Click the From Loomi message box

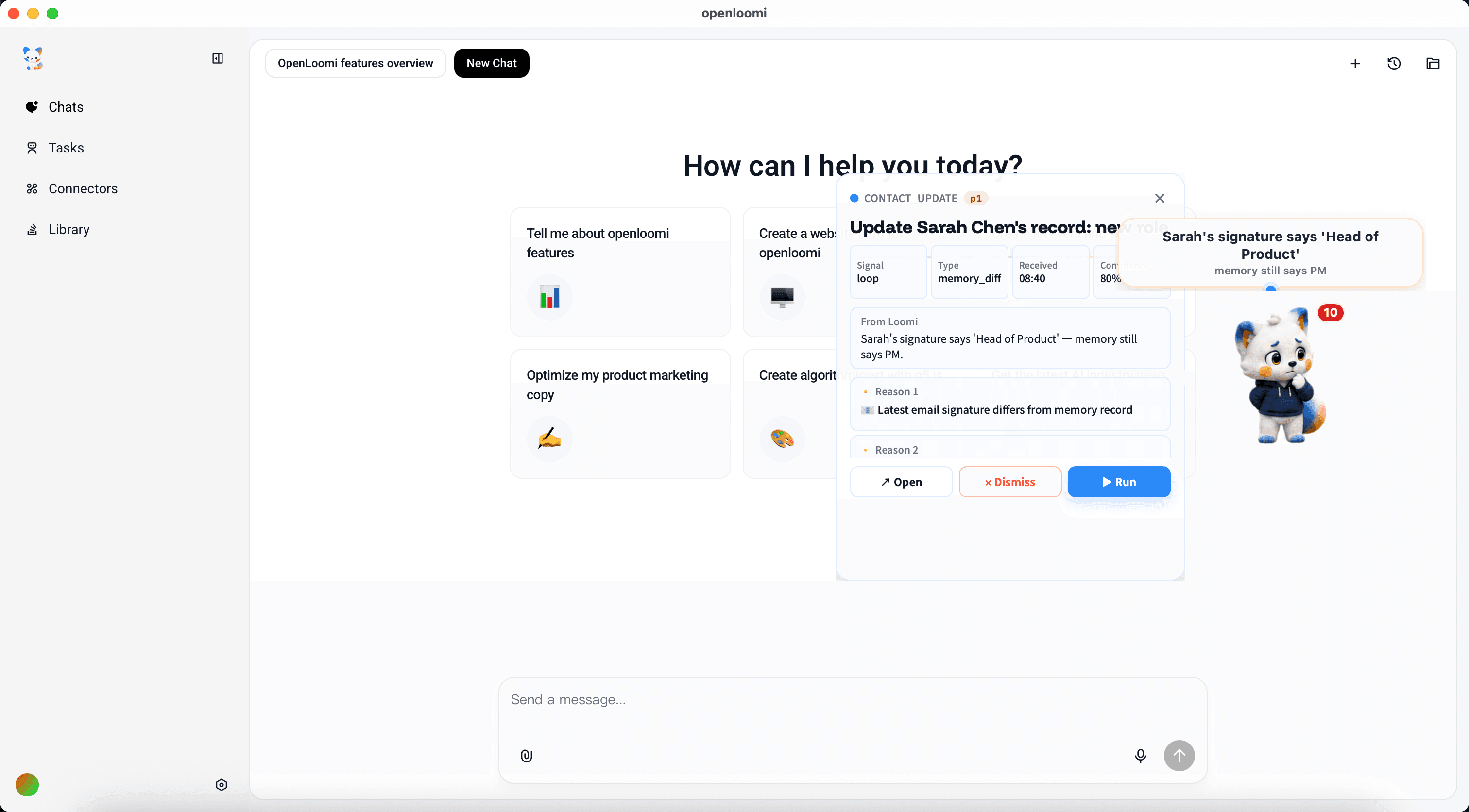tap(1010, 338)
